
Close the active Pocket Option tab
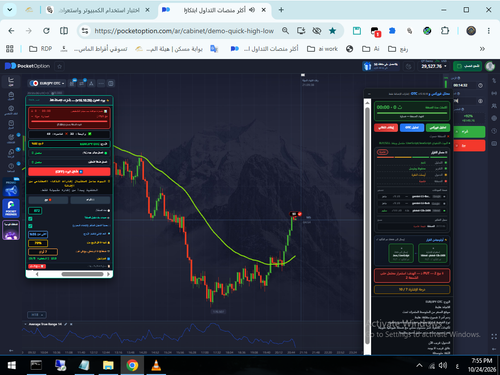coord(264,10)
